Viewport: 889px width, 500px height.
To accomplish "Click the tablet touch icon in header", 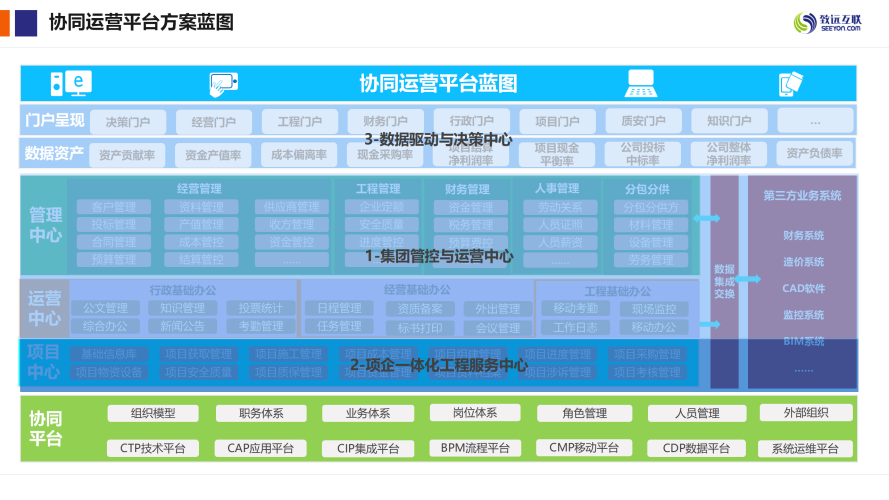I will pyautogui.click(x=223, y=83).
